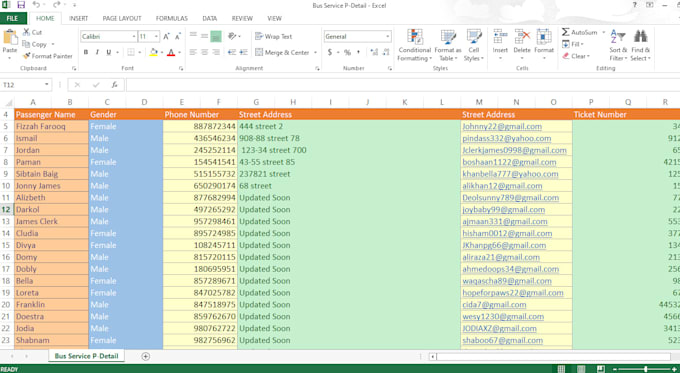The width and height of the screenshot is (680, 373).
Task: Toggle Align Right for cell text
Action: [x=216, y=52]
